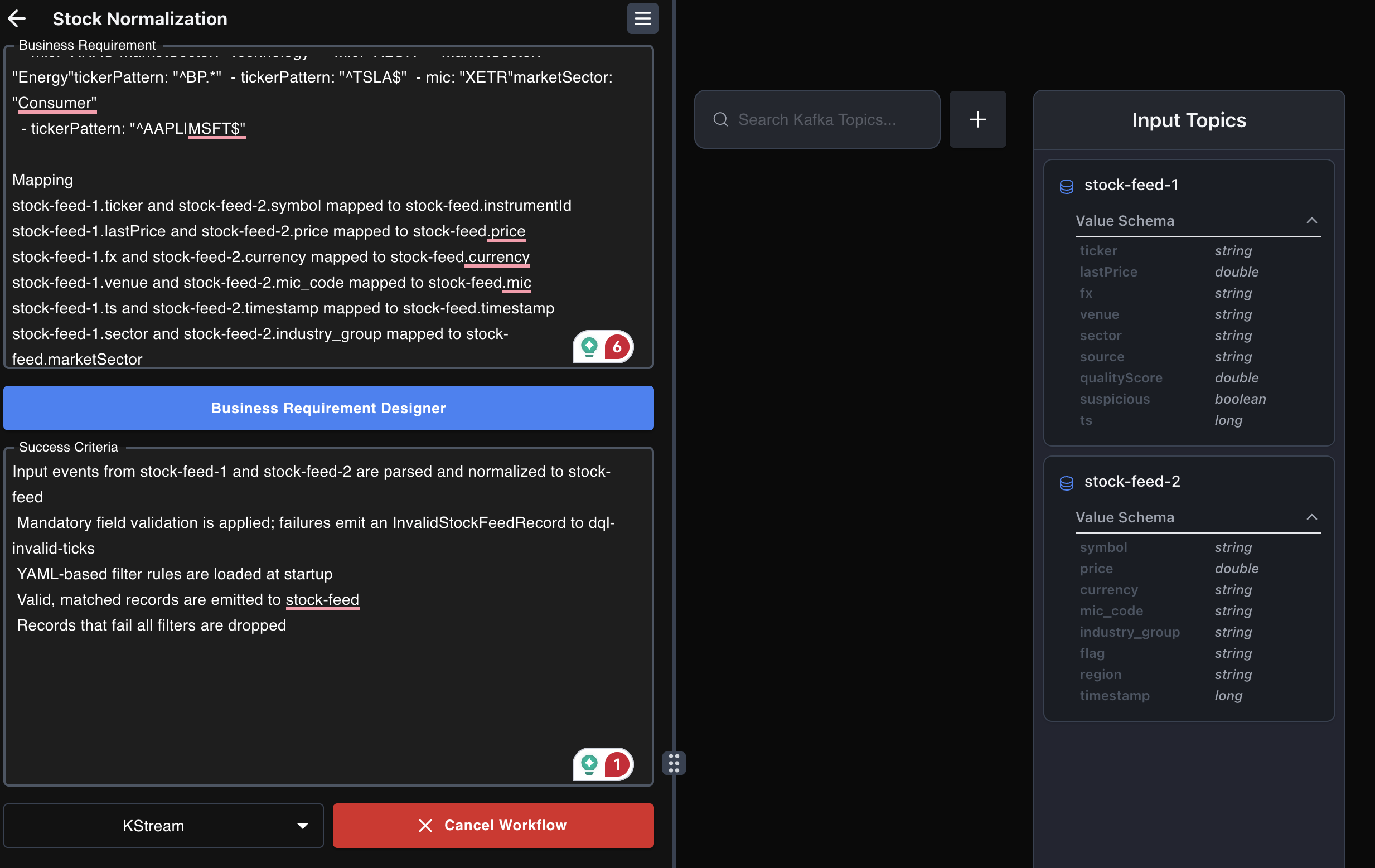Click Business Requirement Designer button
Screen dimensions: 1375x868
click(328, 408)
